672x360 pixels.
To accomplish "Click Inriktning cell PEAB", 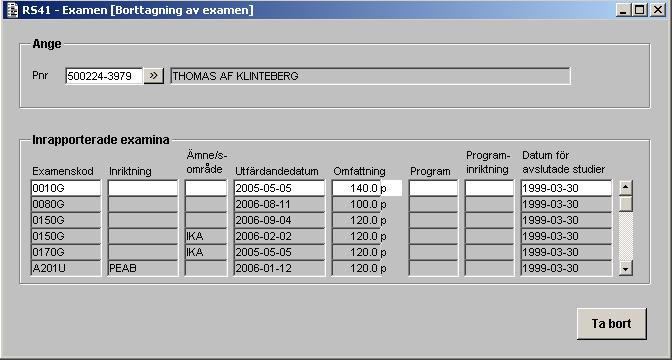I will (143, 268).
